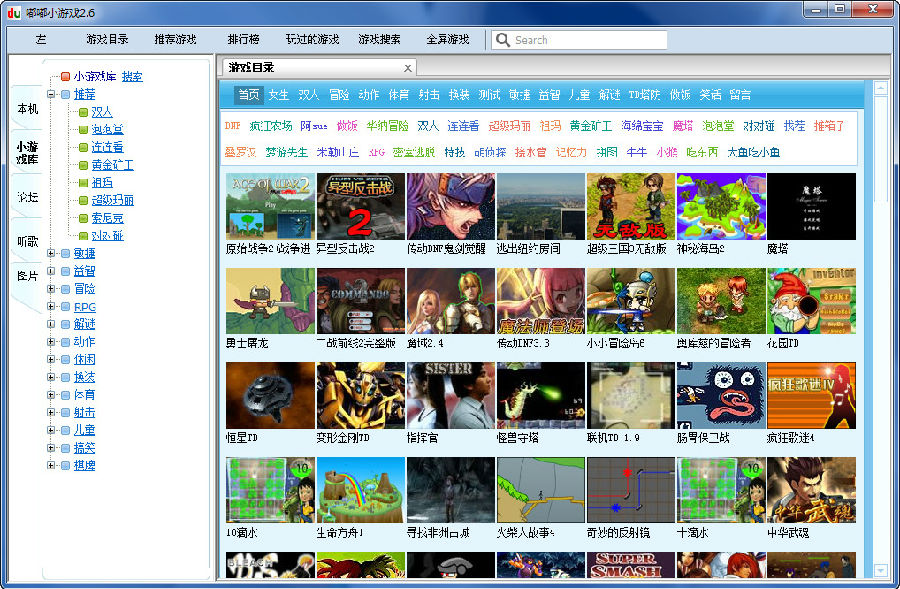
Task: Open the 疯狂农场 tag link
Action: point(271,126)
